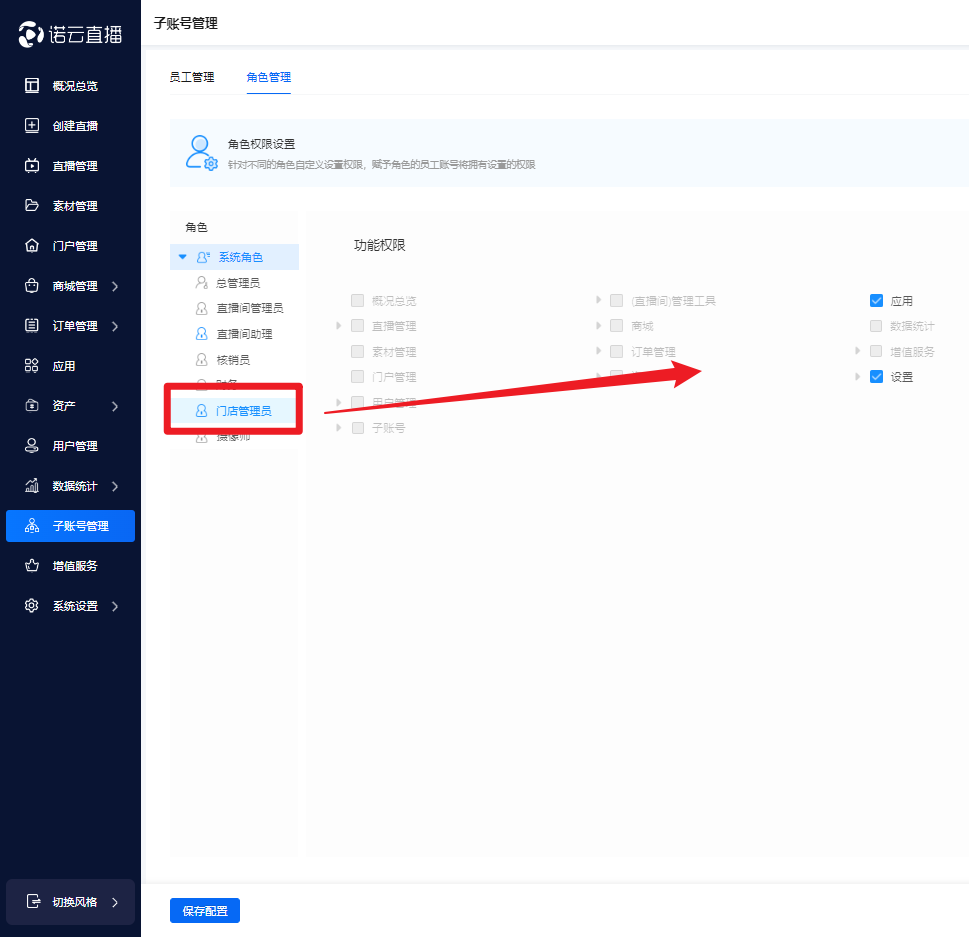Uncheck the 设置 permission checkbox

click(x=877, y=377)
